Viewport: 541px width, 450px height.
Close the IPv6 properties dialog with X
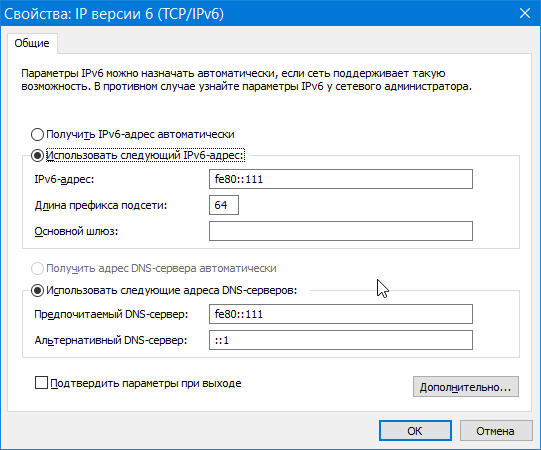pyautogui.click(x=525, y=13)
